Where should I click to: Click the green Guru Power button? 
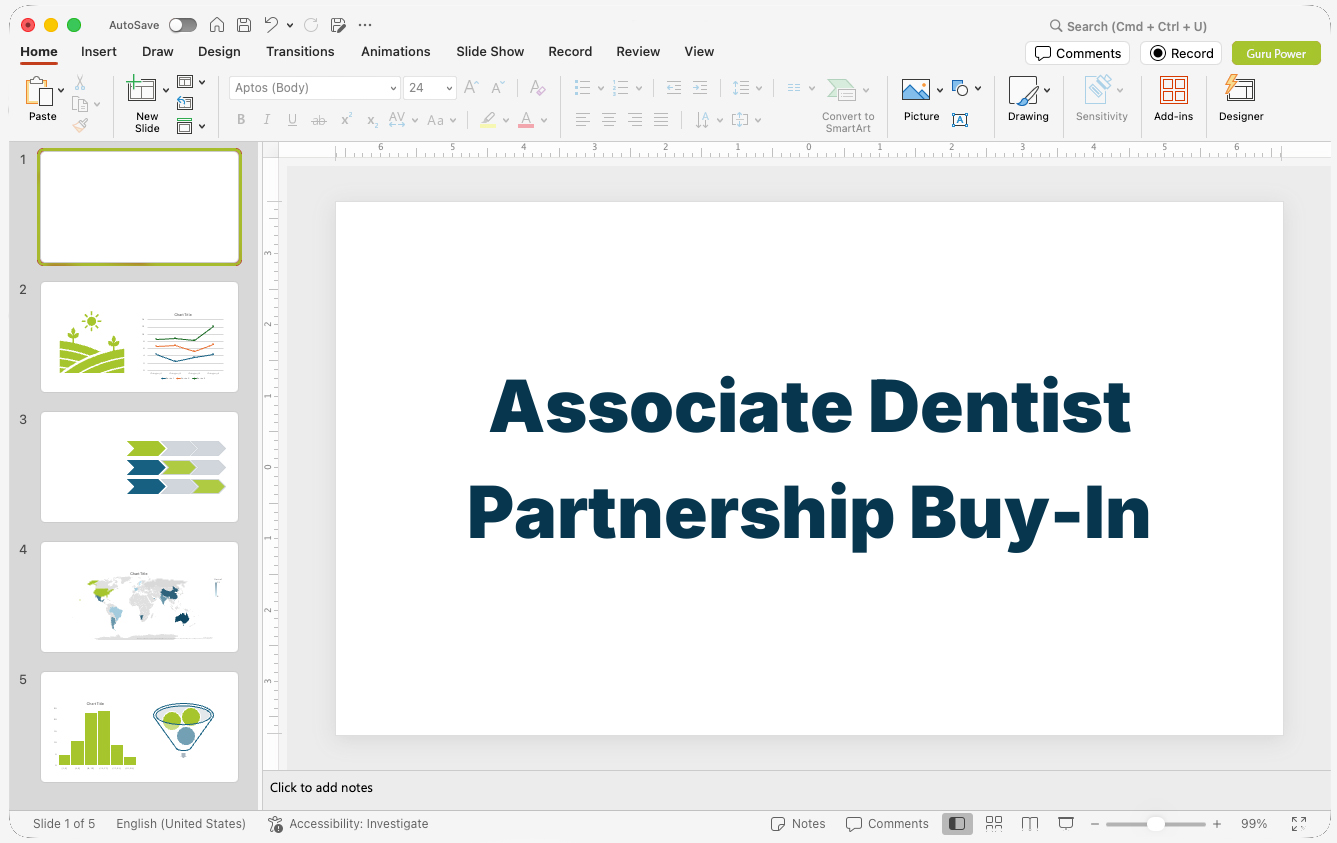[x=1276, y=53]
